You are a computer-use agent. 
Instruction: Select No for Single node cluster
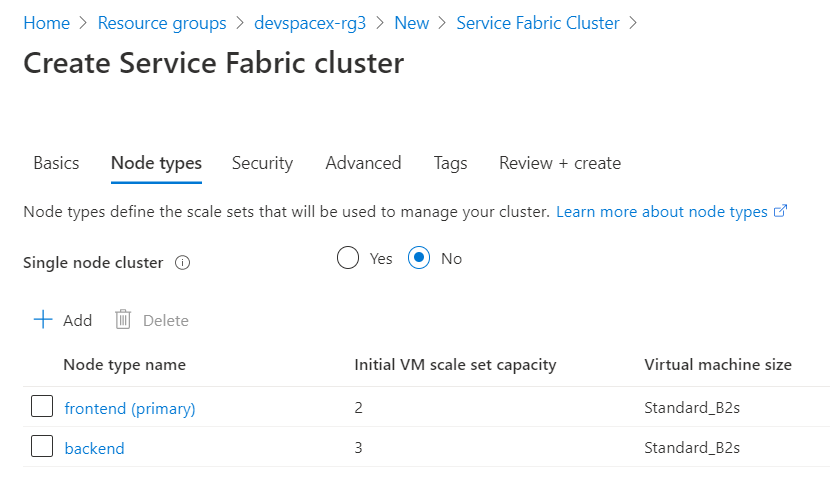419,258
